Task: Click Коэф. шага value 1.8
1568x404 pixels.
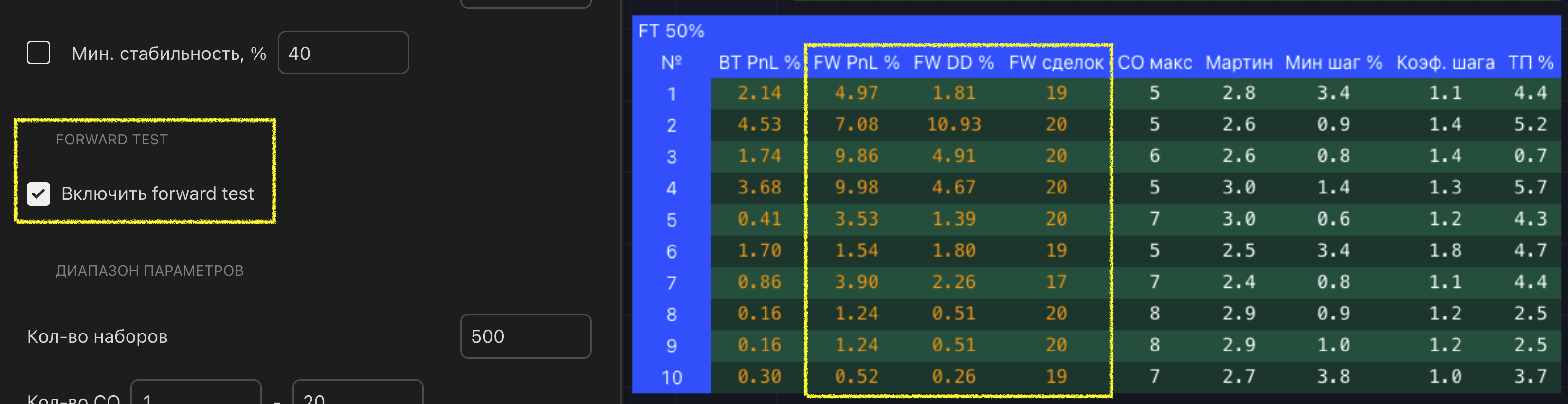Action: coord(1445,251)
